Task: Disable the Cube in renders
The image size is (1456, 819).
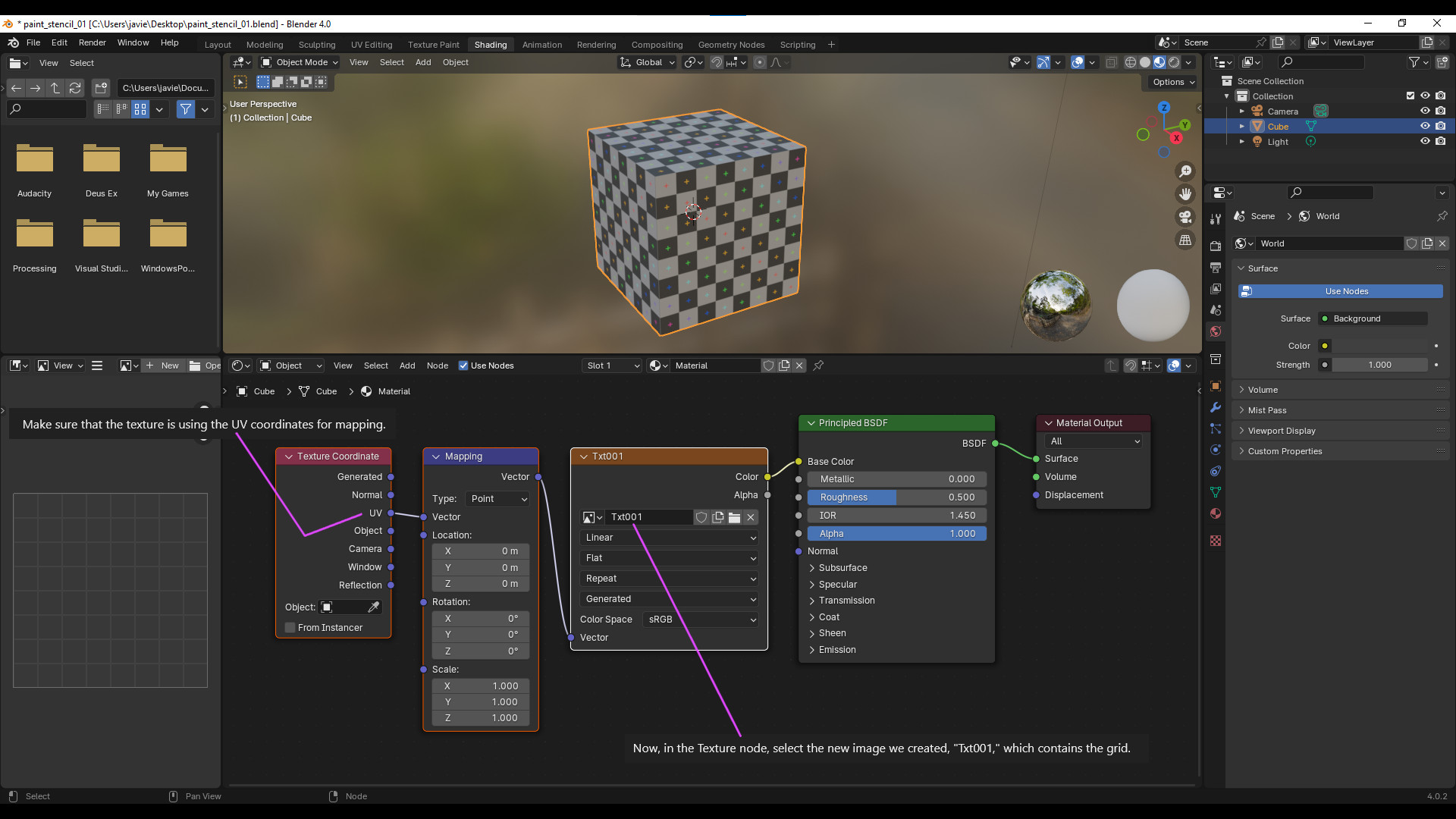Action: click(1440, 127)
